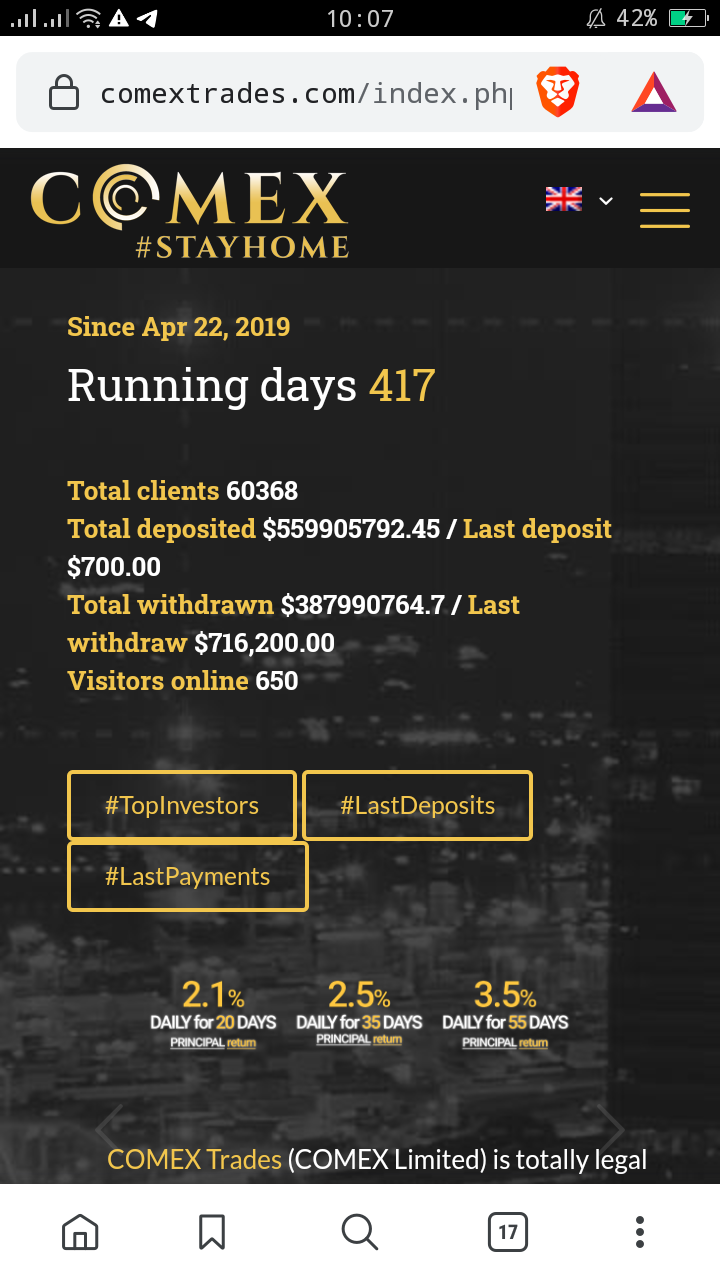Screen dimensions: 720x1280
Task: Open the three-dot browser menu
Action: (x=640, y=1232)
